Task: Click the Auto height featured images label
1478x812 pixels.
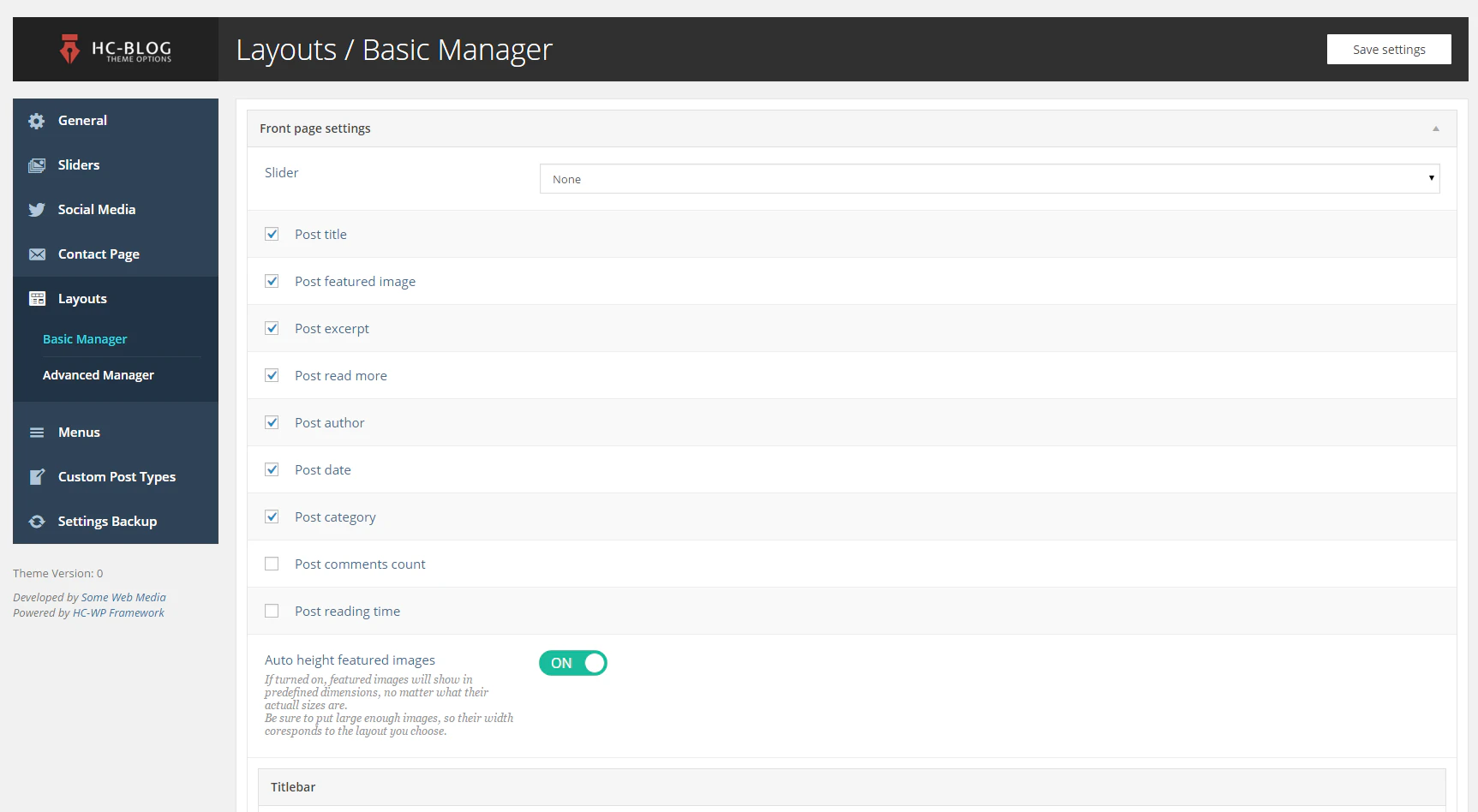Action: [x=350, y=660]
